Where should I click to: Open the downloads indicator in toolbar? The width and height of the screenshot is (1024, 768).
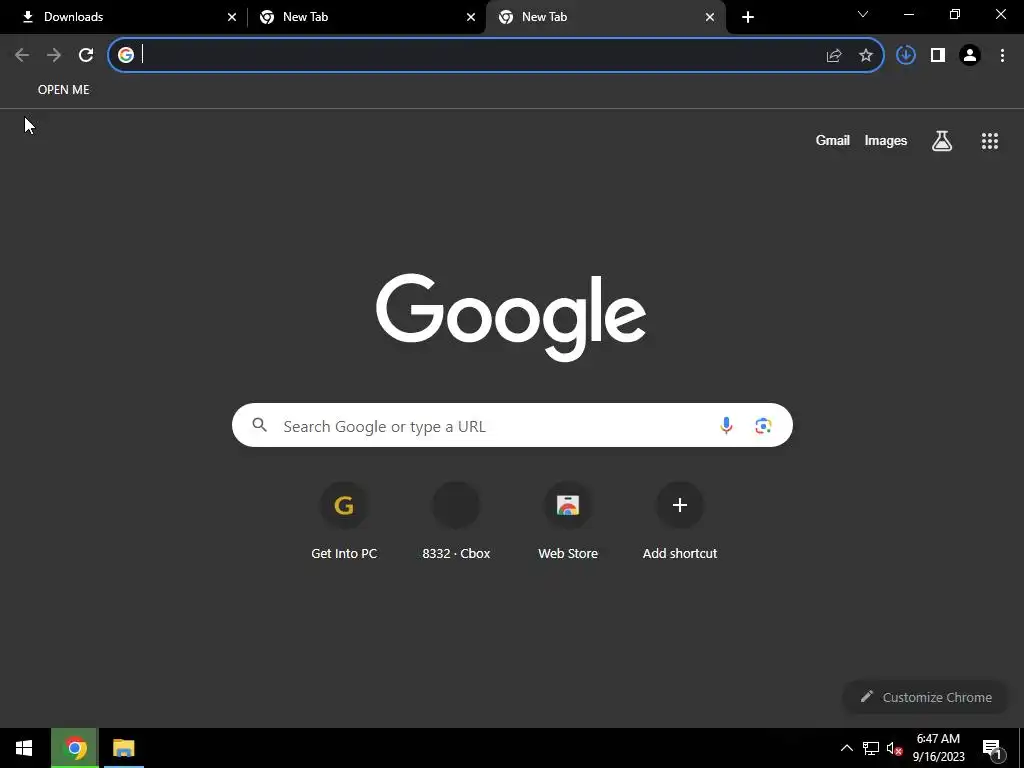(x=906, y=56)
